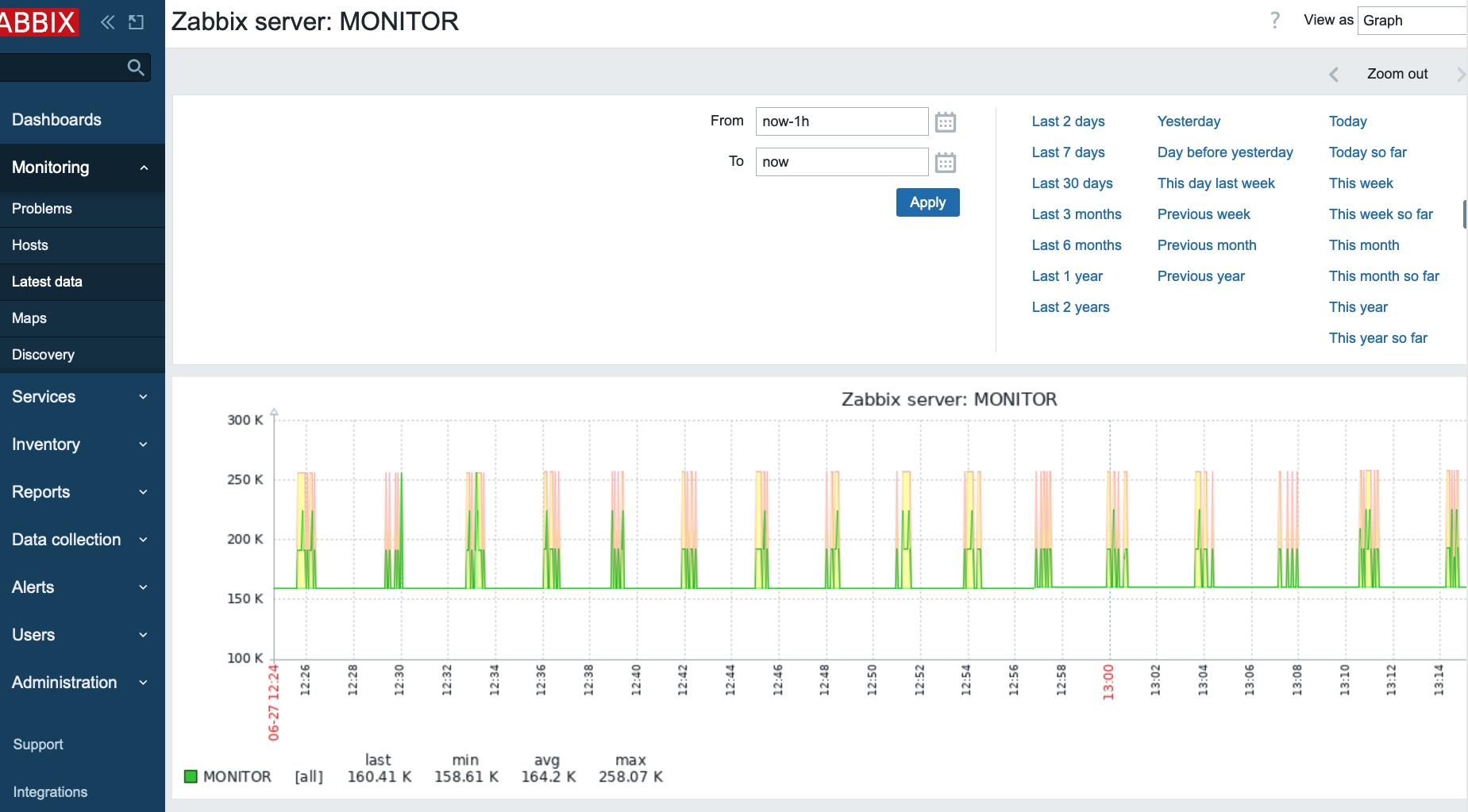1468x812 pixels.
Task: Select the Previous year range
Action: pyautogui.click(x=1200, y=276)
